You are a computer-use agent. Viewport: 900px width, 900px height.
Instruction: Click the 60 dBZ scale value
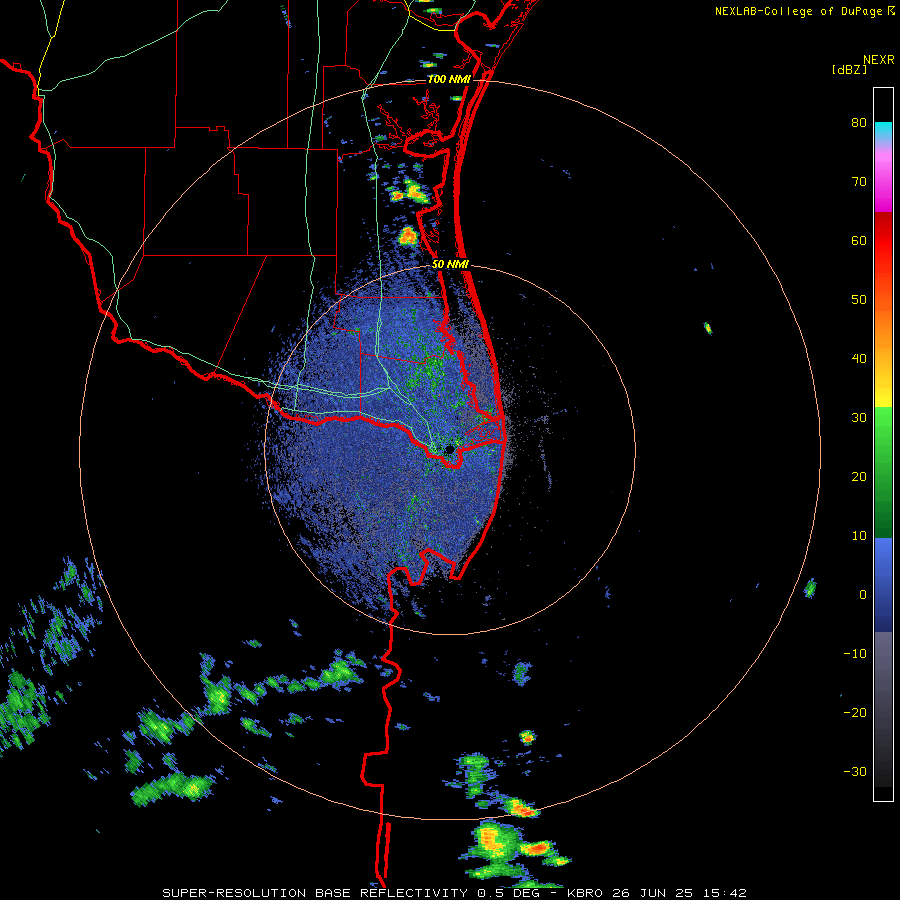click(x=859, y=240)
